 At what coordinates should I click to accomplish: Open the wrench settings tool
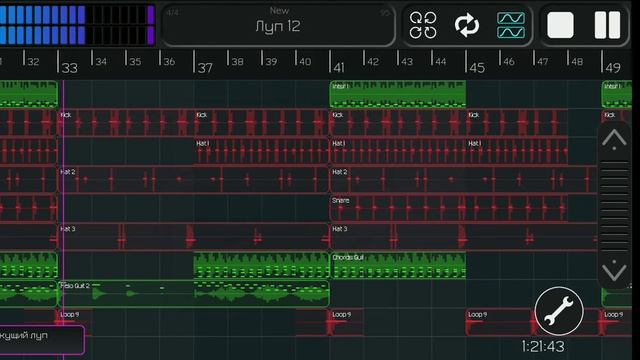click(559, 311)
